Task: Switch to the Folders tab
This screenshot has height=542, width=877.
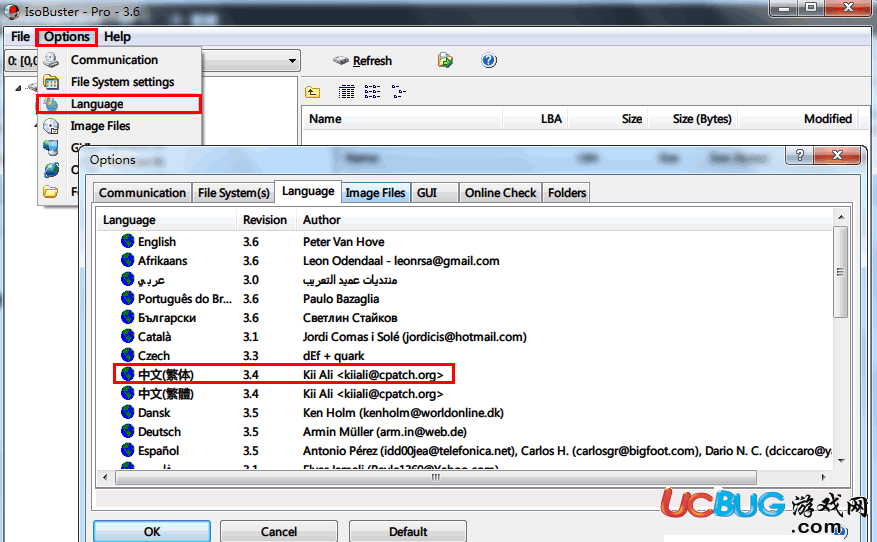Action: point(567,193)
